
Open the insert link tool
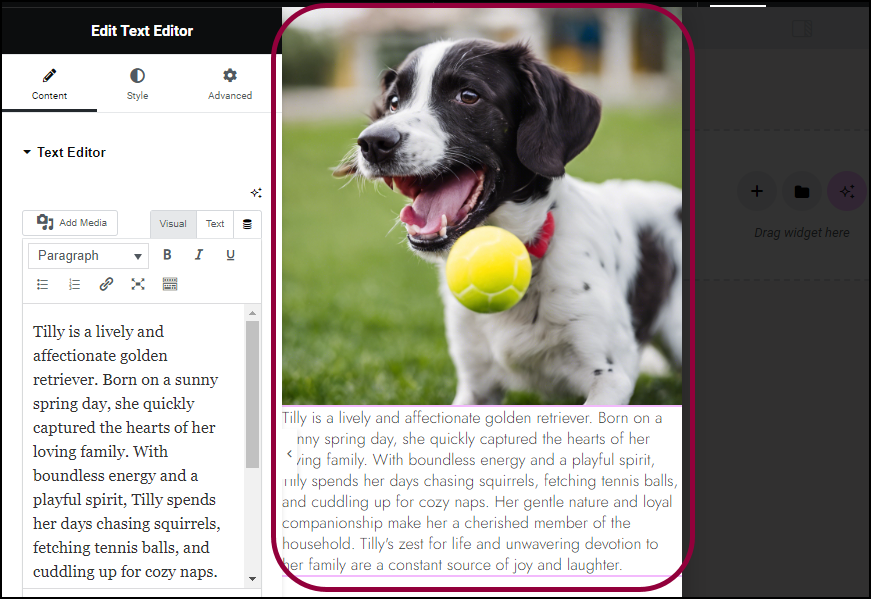point(106,284)
